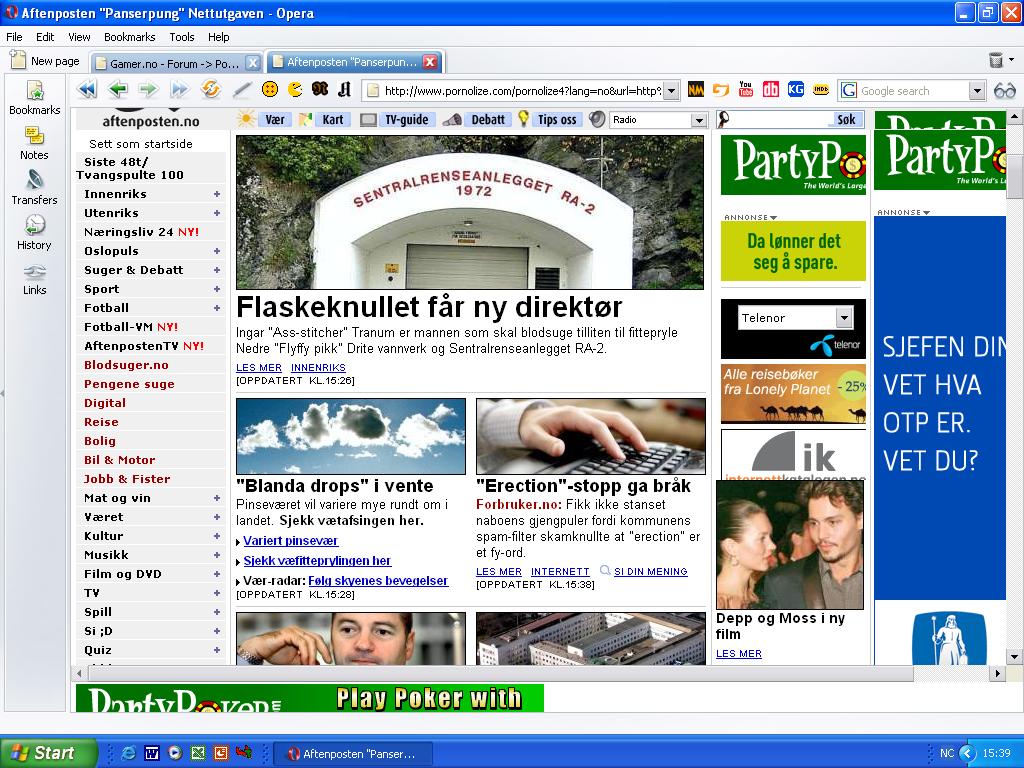
Task: Open the Google search engine dropdown
Action: click(x=976, y=91)
